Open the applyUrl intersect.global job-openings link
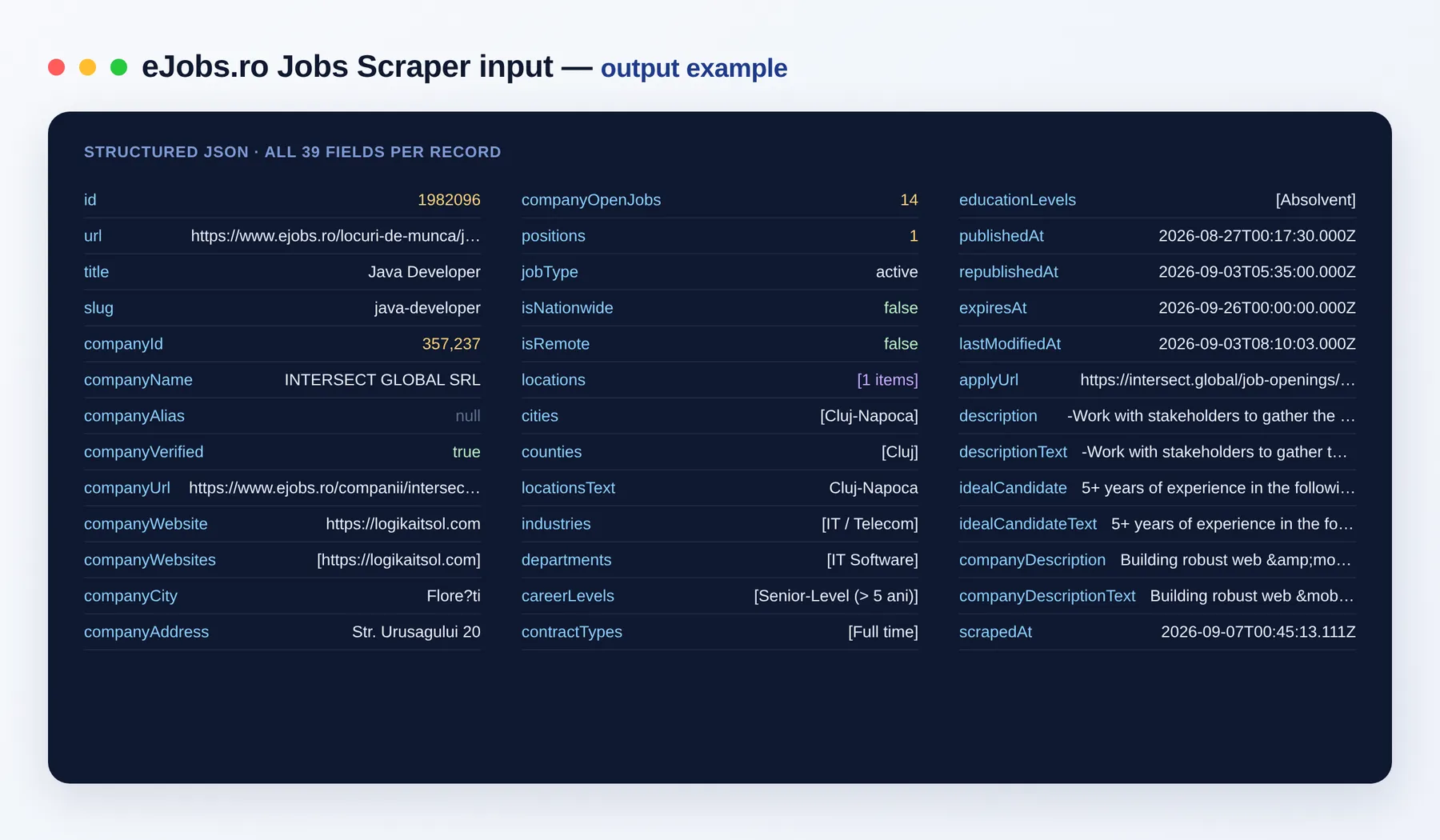Image resolution: width=1440 pixels, height=840 pixels. 1218,380
